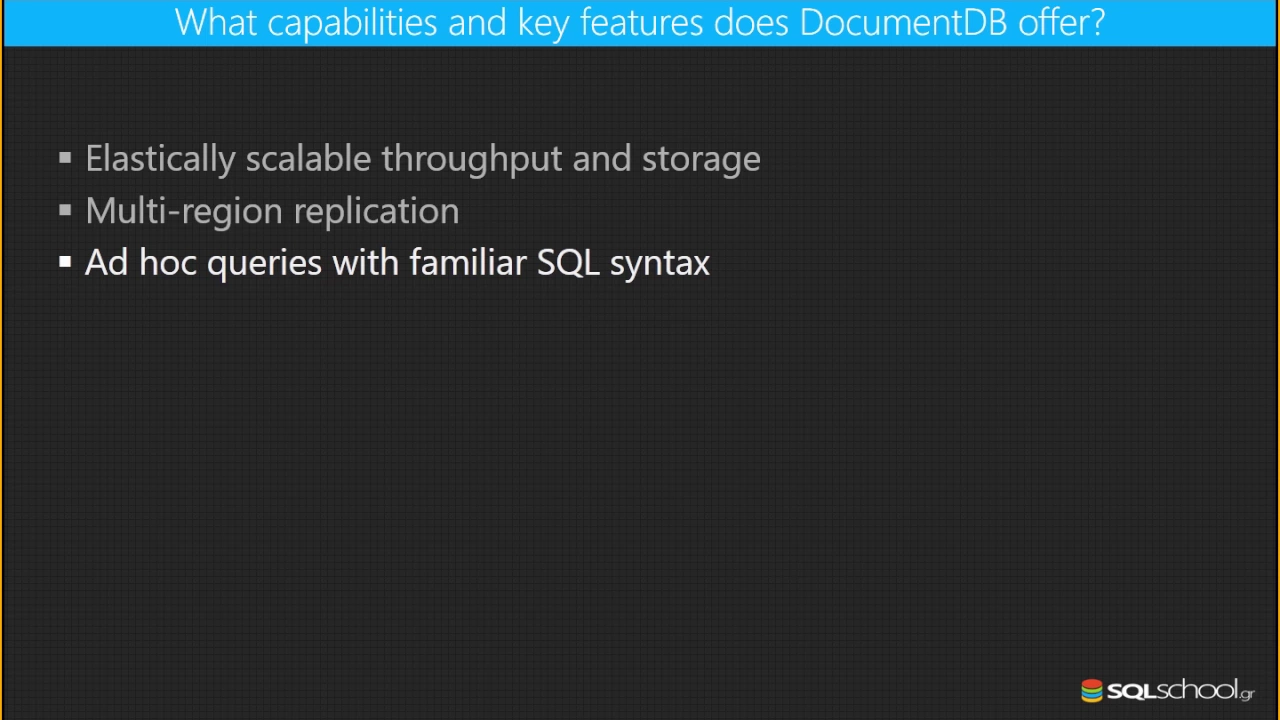The height and width of the screenshot is (720, 1280).
Task: Click the .gr suffix in the logo
Action: 1246,693
